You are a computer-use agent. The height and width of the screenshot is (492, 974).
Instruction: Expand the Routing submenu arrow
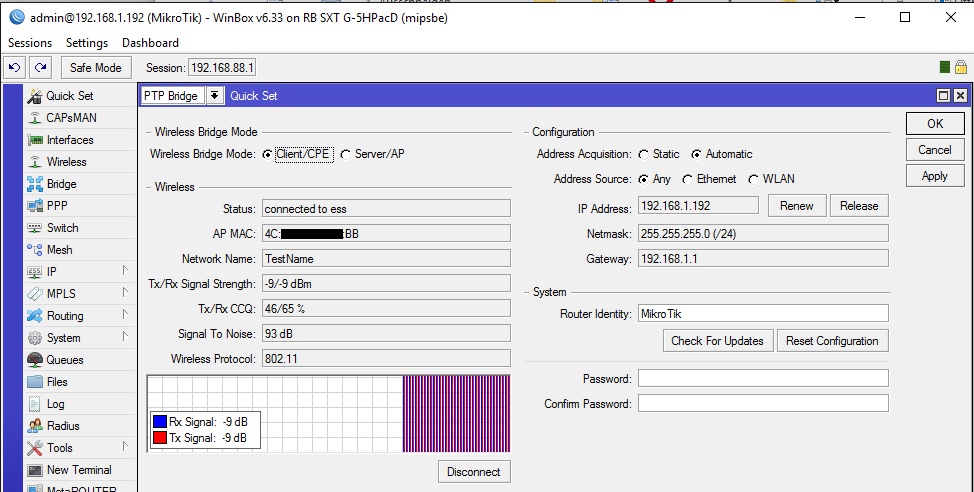click(125, 314)
